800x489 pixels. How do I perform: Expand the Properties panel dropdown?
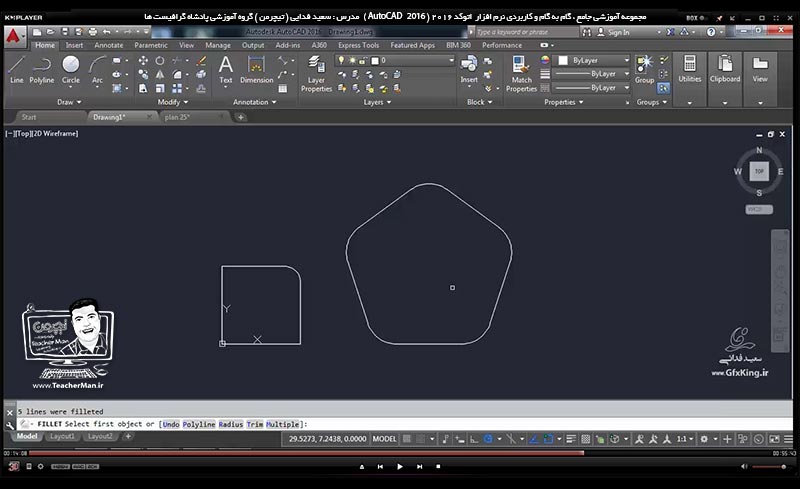(564, 102)
